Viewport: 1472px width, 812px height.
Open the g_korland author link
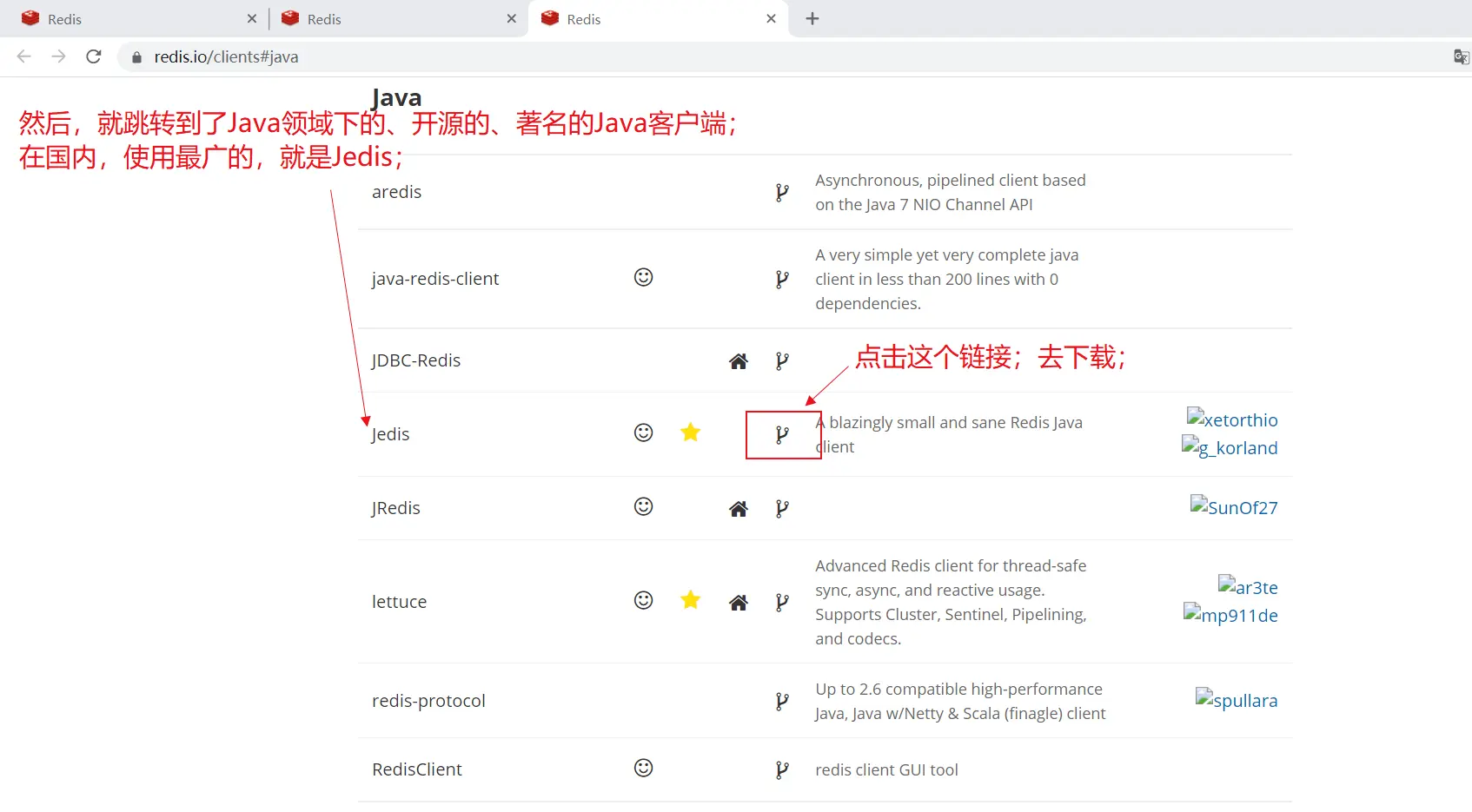[1230, 447]
